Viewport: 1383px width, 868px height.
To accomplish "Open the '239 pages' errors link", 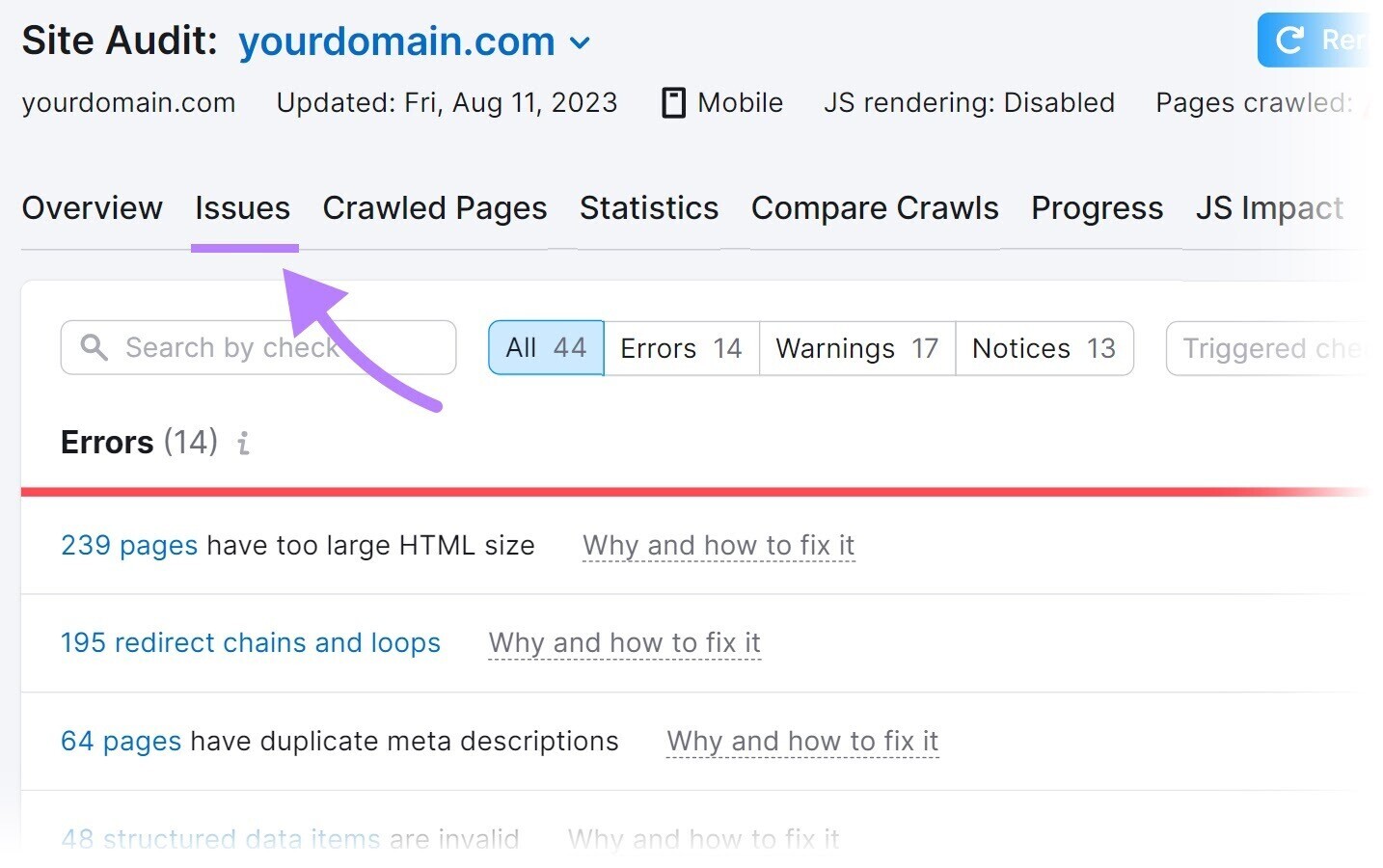I will tap(128, 545).
